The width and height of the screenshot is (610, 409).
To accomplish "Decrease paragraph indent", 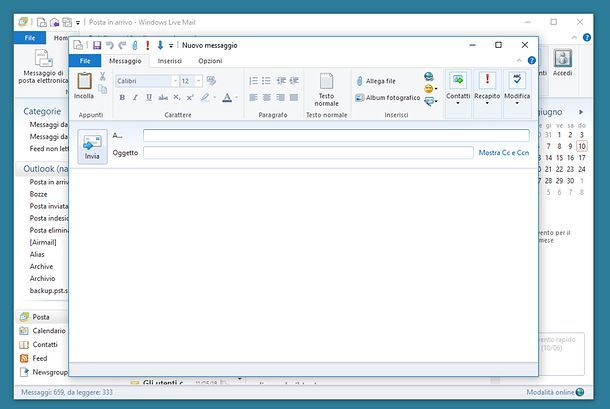I will (281, 81).
